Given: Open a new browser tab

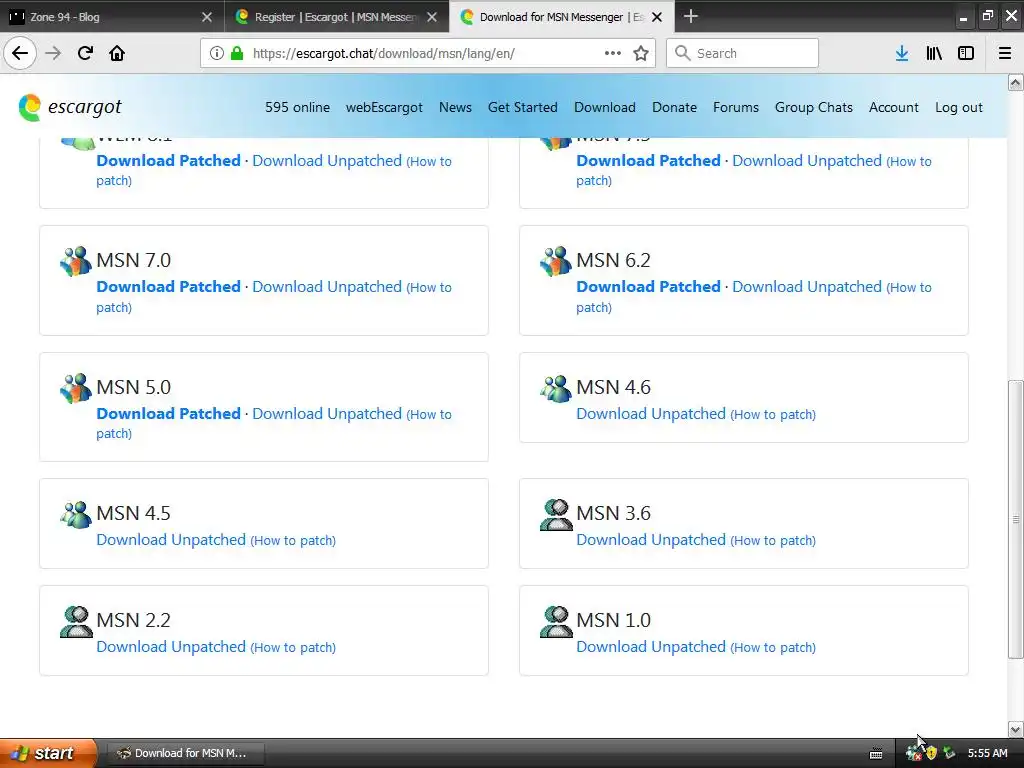Looking at the screenshot, I should pos(690,16).
